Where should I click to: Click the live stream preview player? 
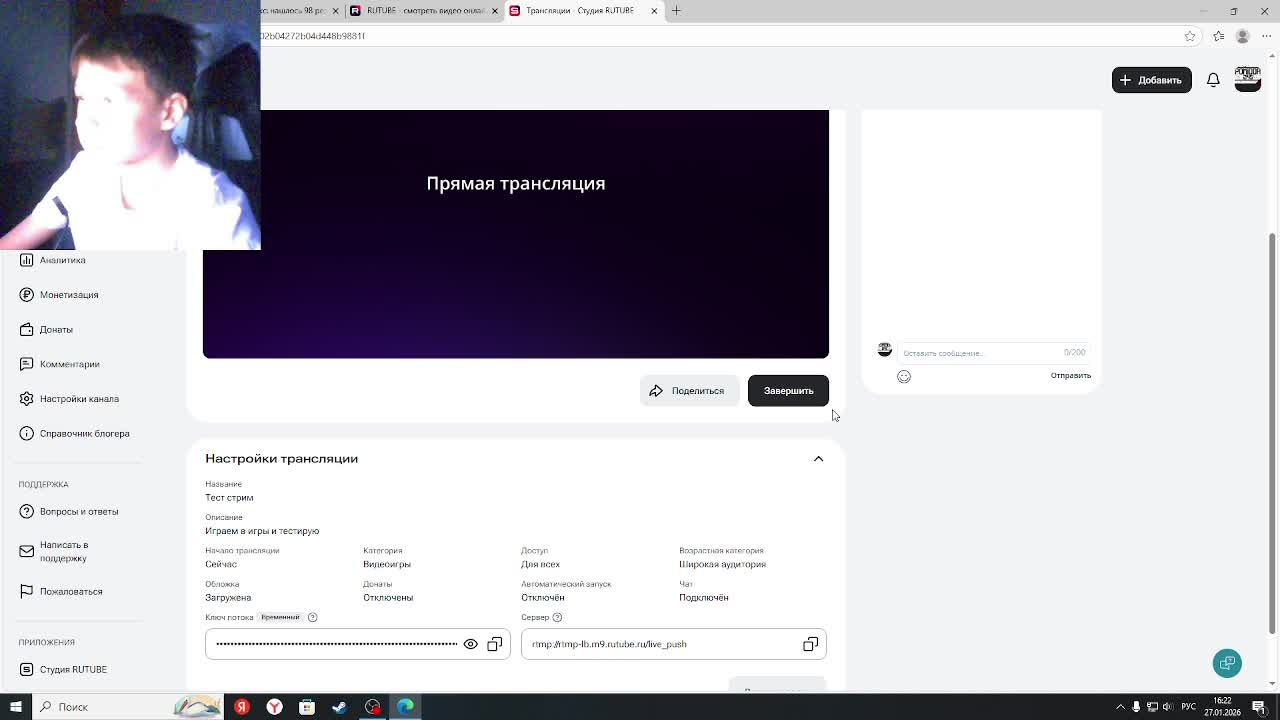[x=516, y=234]
